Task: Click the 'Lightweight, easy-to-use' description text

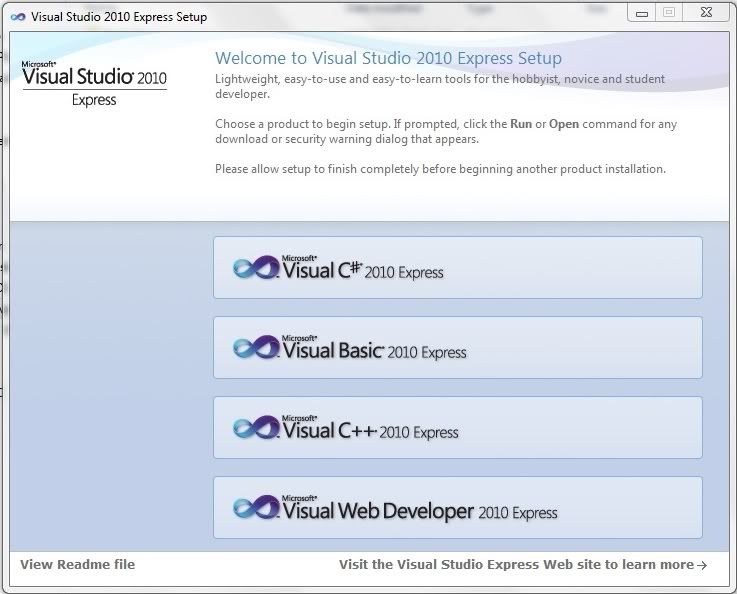Action: [x=439, y=86]
